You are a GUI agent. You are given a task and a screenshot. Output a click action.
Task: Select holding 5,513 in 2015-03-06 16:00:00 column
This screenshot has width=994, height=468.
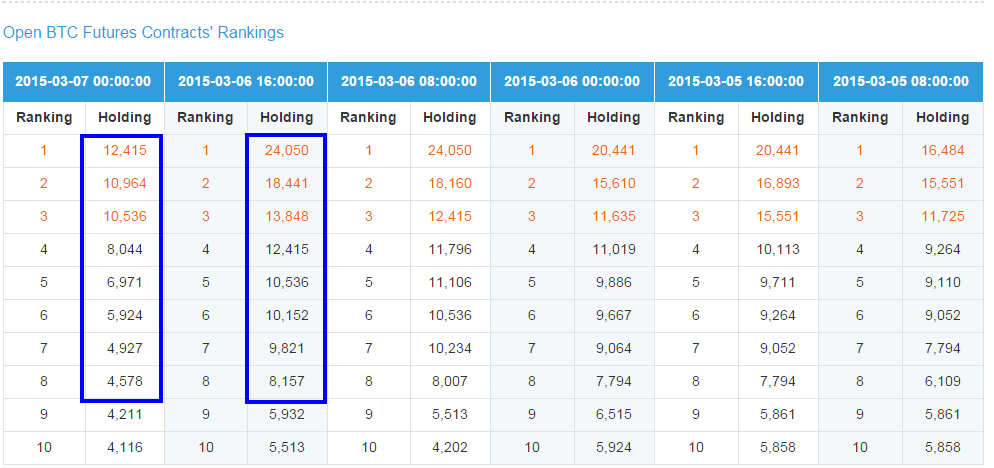coord(287,447)
